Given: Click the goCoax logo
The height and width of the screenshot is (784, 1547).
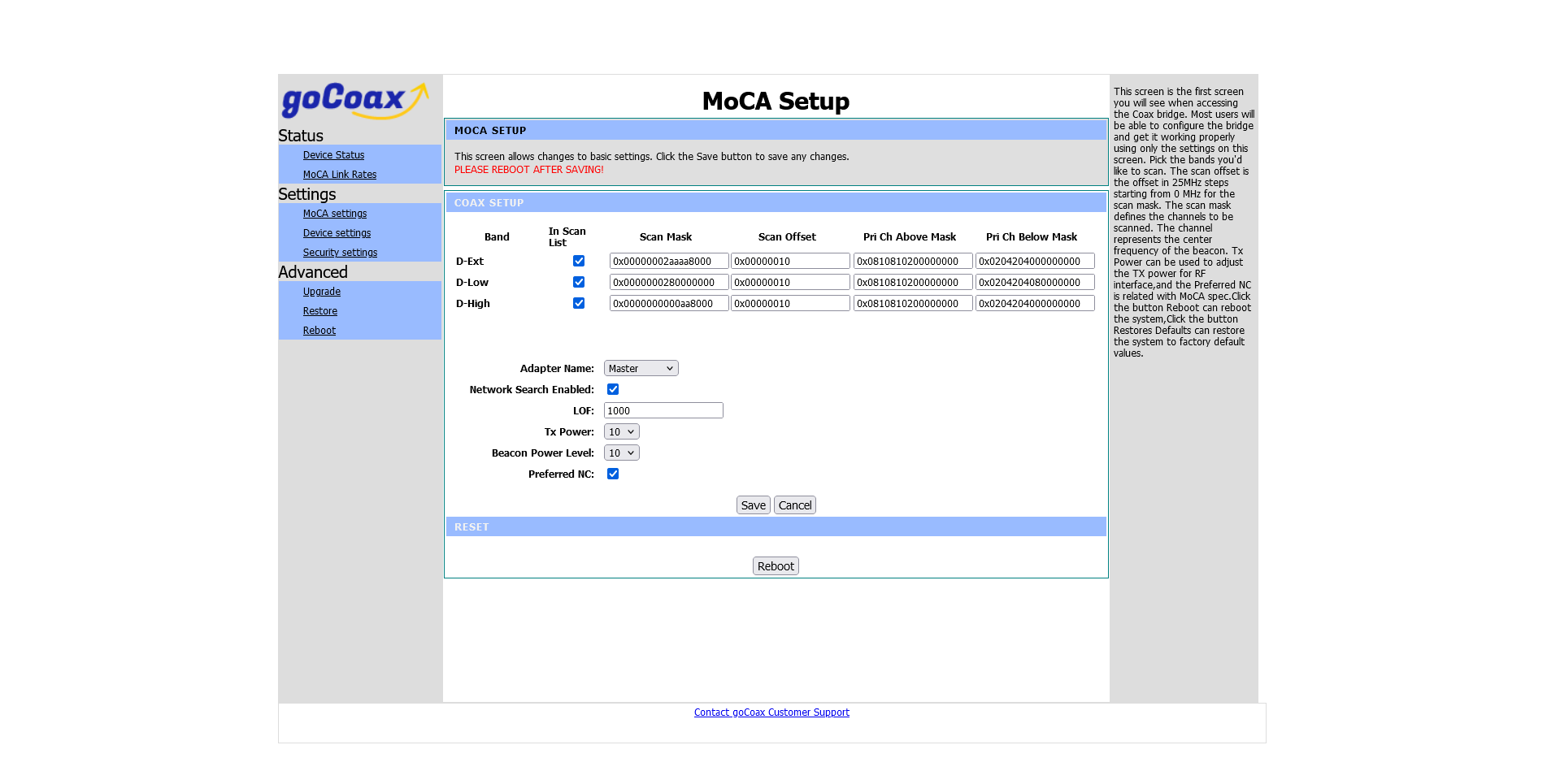Looking at the screenshot, I should (355, 101).
